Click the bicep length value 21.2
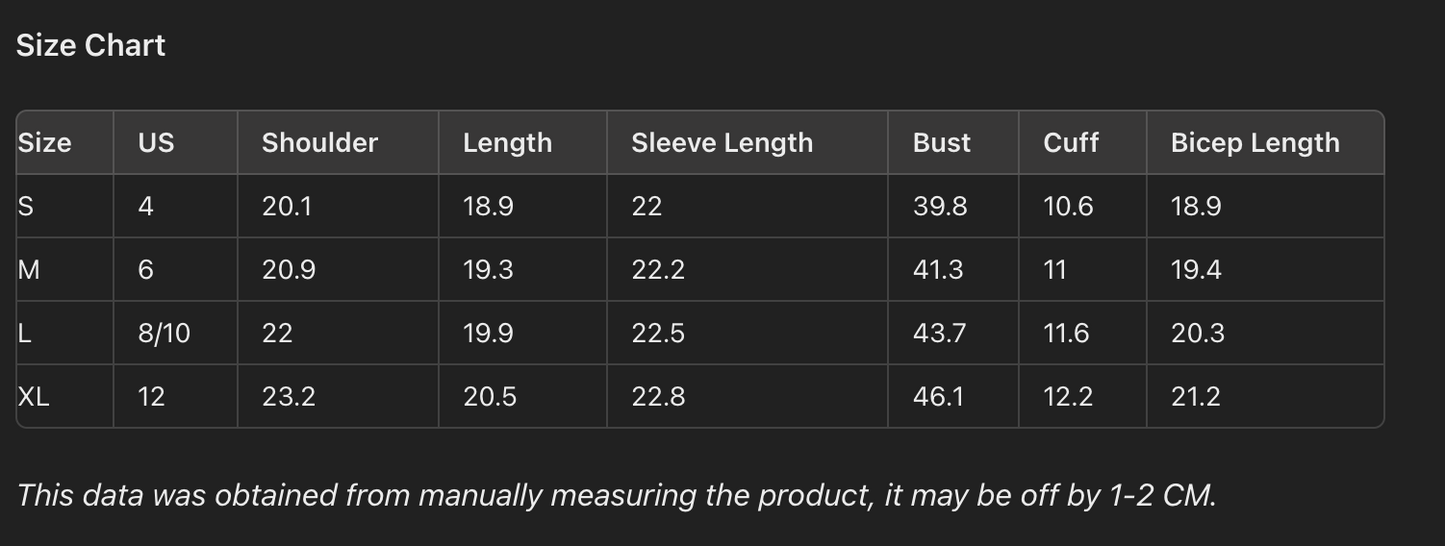 (x=1195, y=397)
